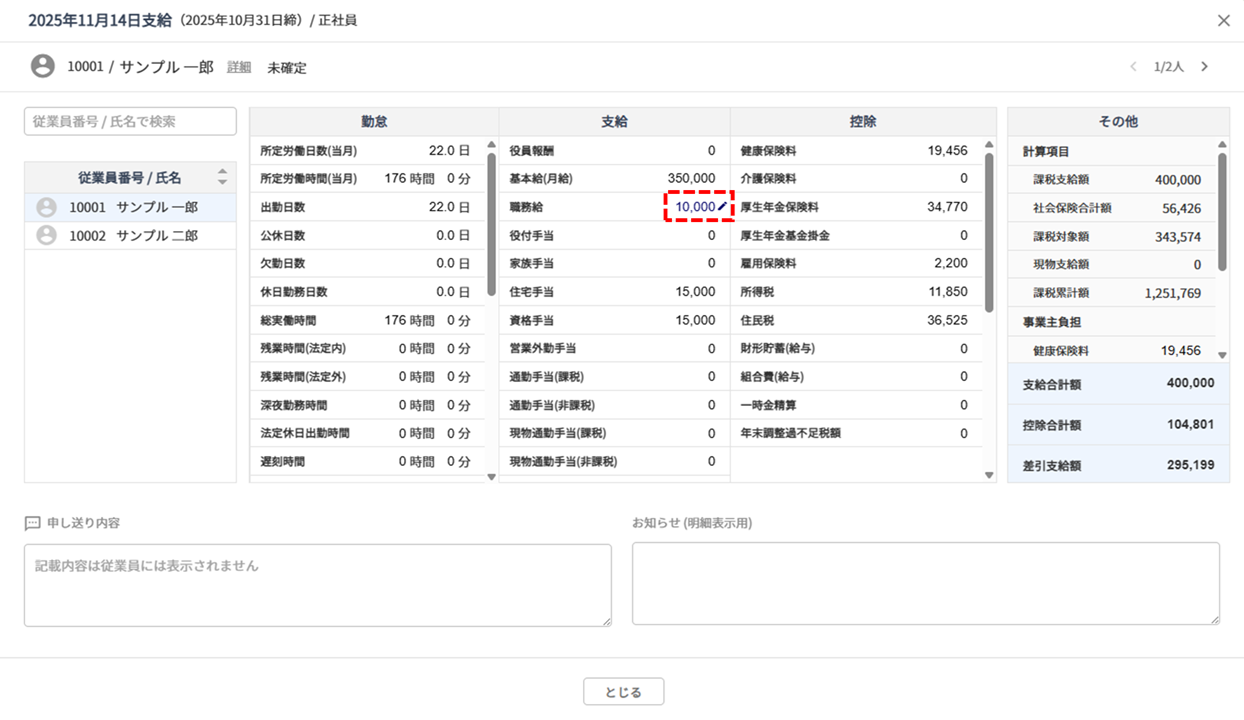Select employee 10001 サンプル 一郎 in list
The height and width of the screenshot is (720, 1244).
(130, 207)
